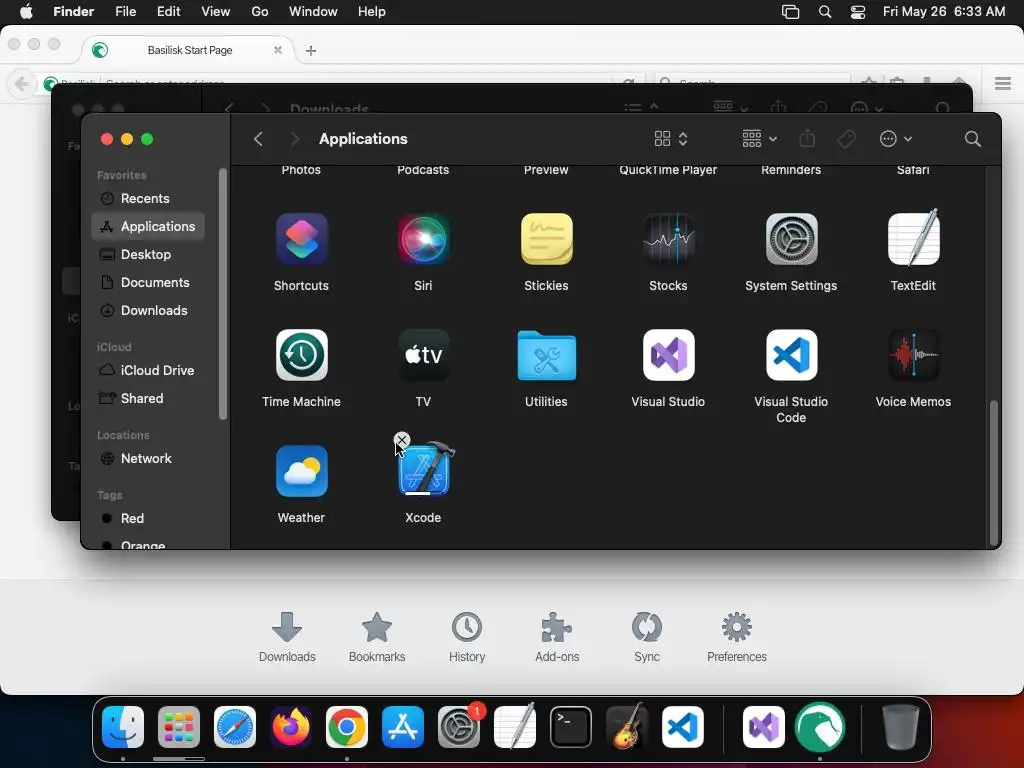Open the Help menu
This screenshot has height=768, width=1024.
(x=372, y=12)
